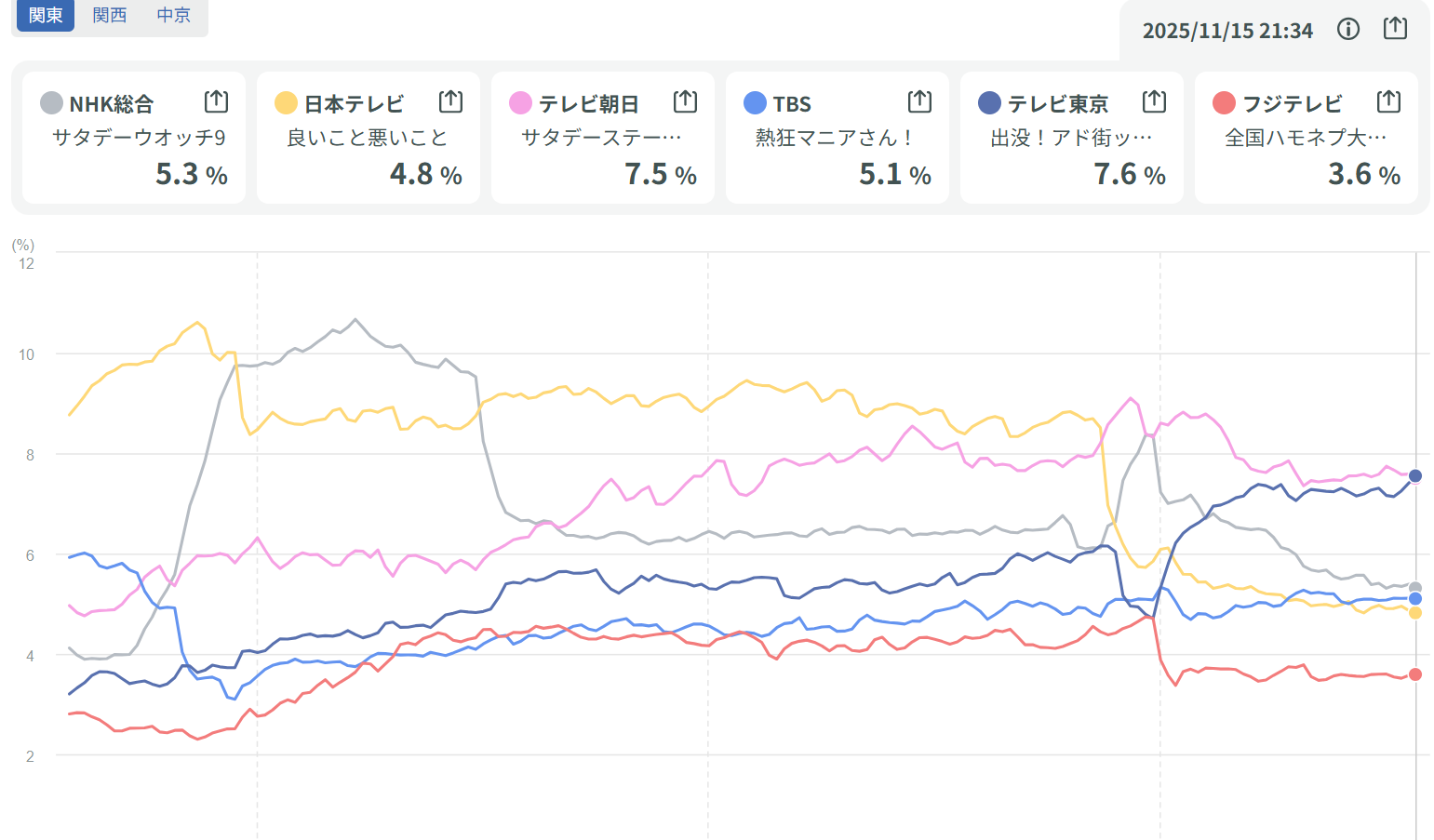The height and width of the screenshot is (840, 1434).
Task: Click the info icon beside the timestamp
Action: tap(1347, 30)
